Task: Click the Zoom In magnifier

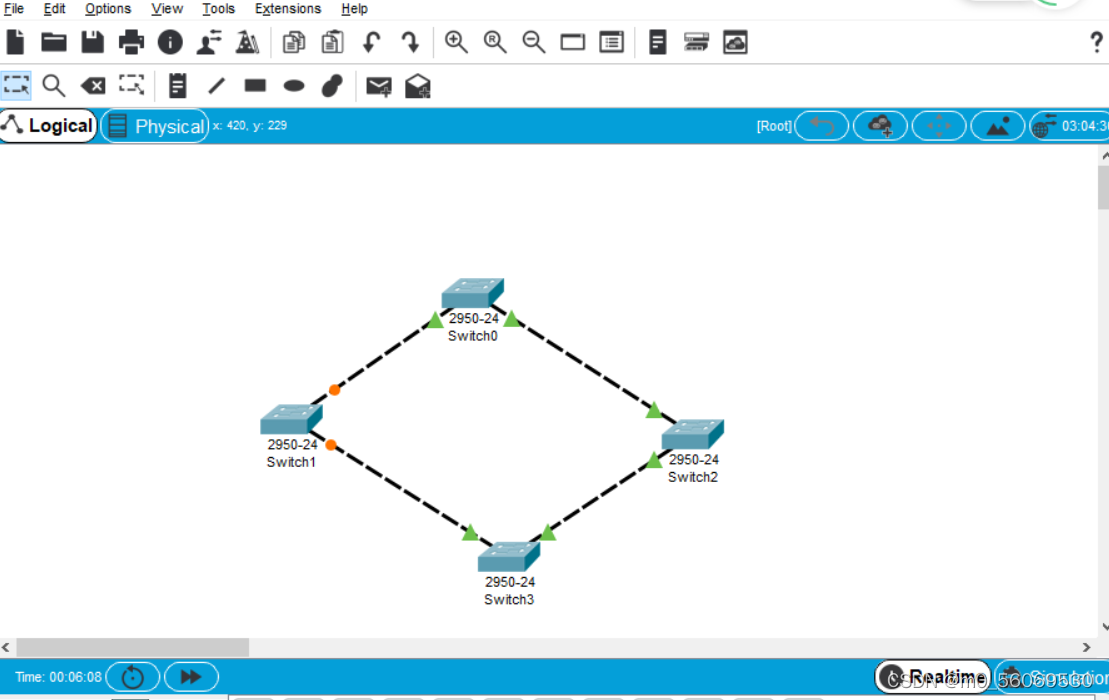Action: [x=457, y=42]
